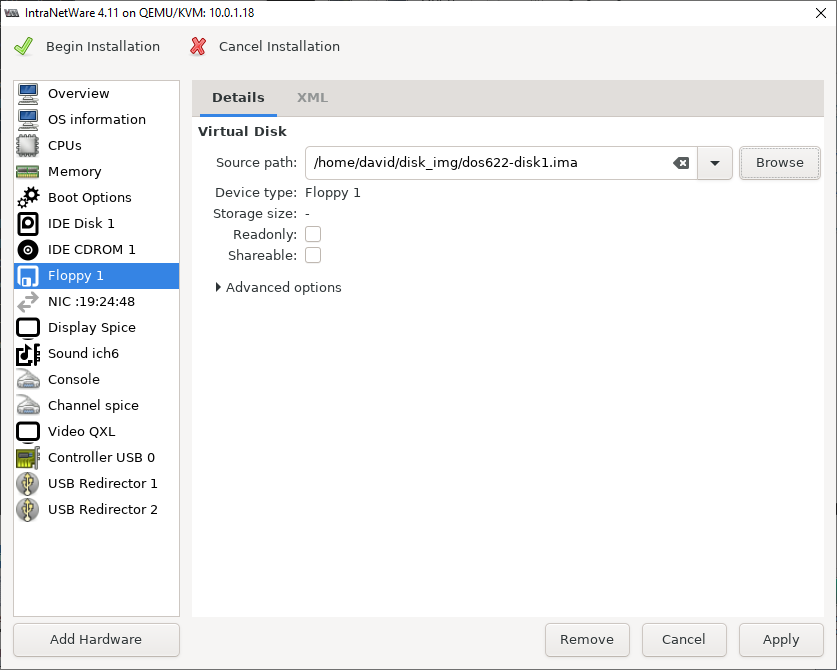The image size is (837, 670).
Task: Click the Sound ich6 music note icon
Action: coord(28,354)
